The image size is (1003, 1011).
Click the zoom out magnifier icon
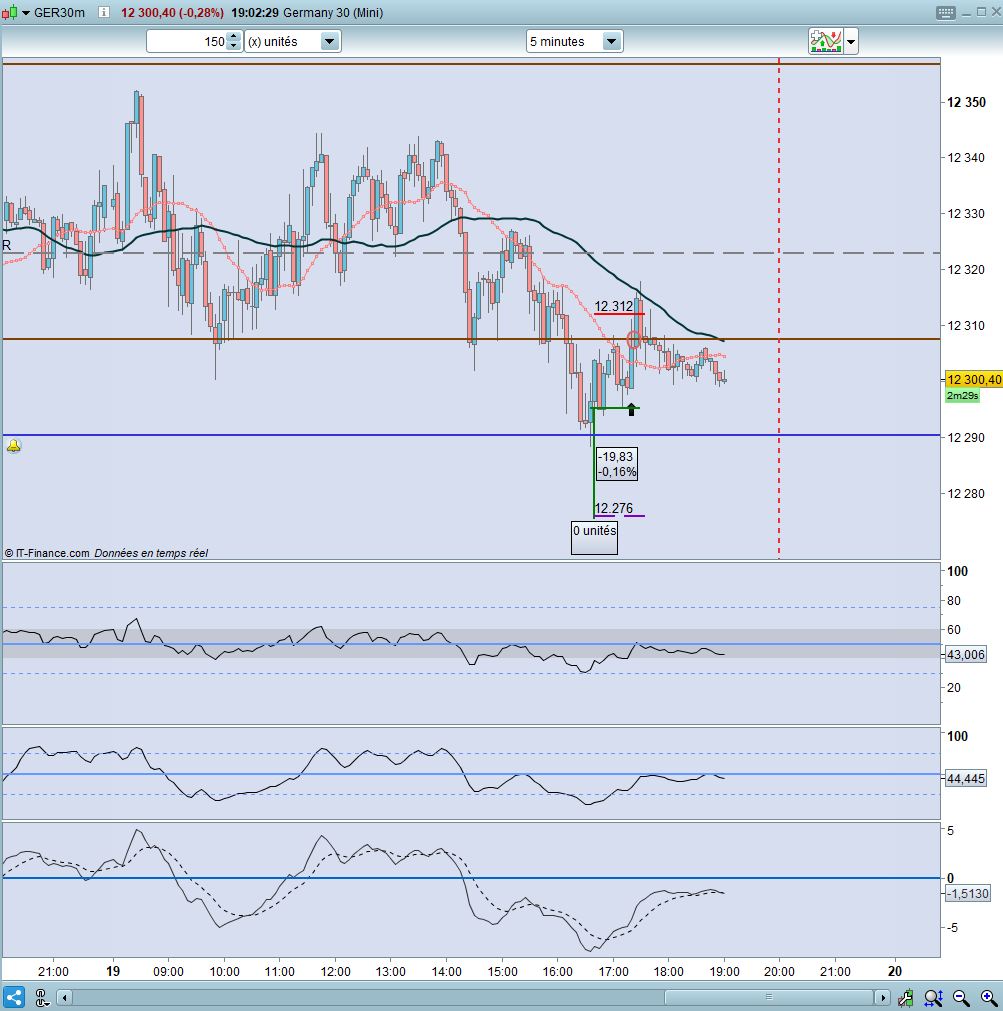click(961, 998)
